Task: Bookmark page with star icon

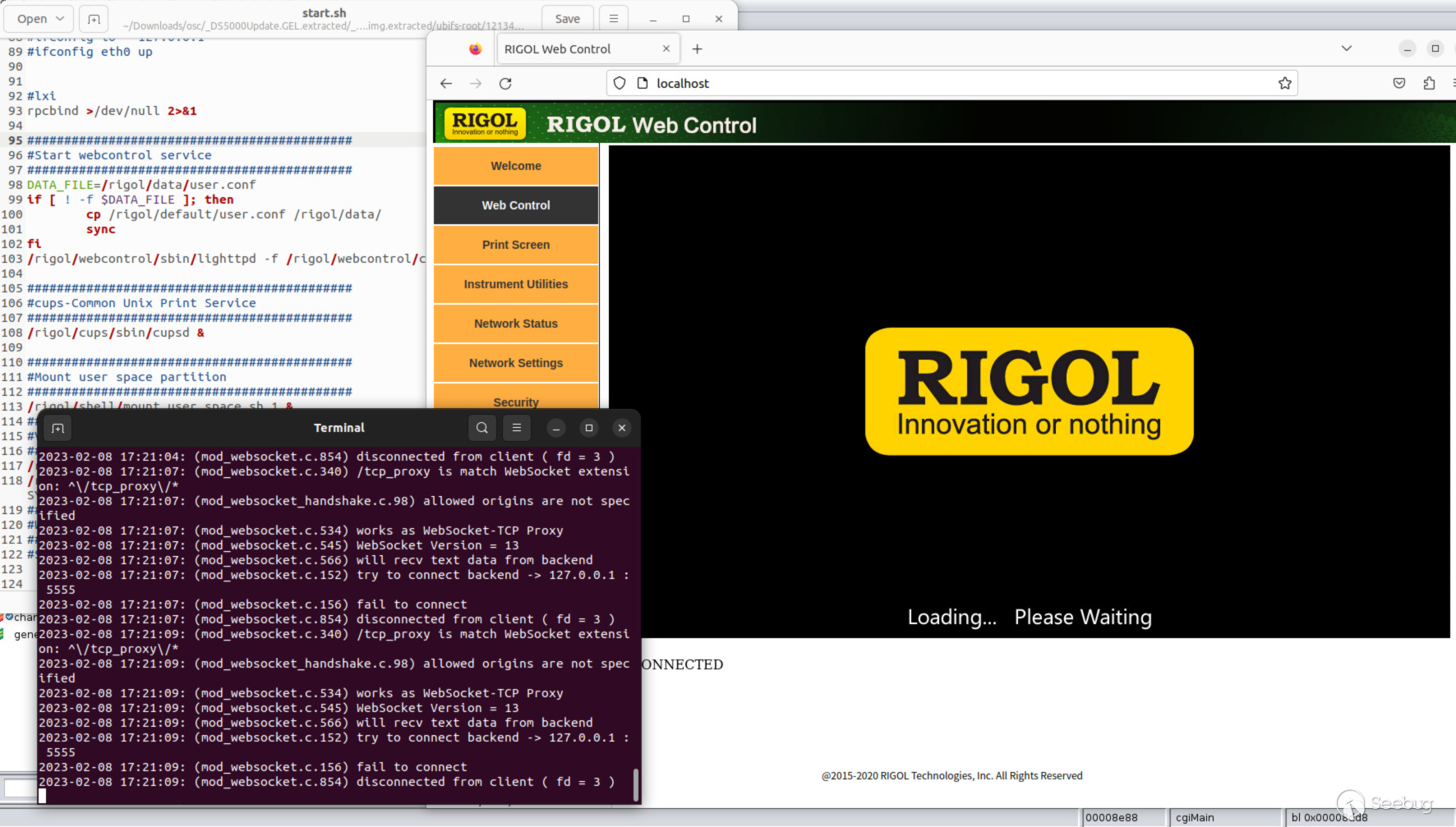Action: click(x=1285, y=83)
